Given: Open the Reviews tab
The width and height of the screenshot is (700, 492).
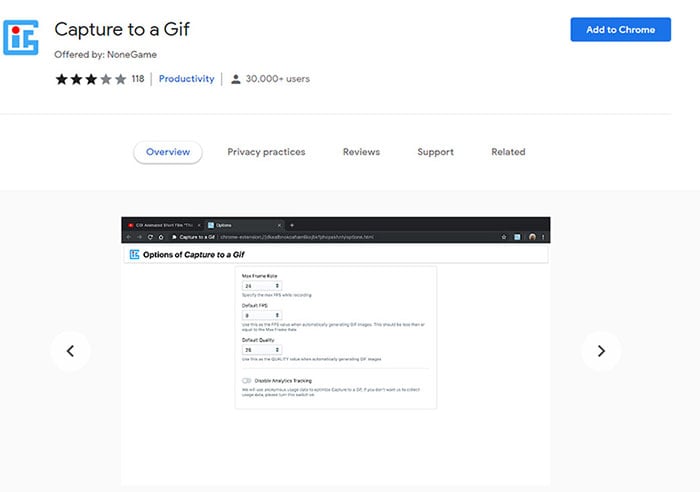Looking at the screenshot, I should [x=361, y=152].
